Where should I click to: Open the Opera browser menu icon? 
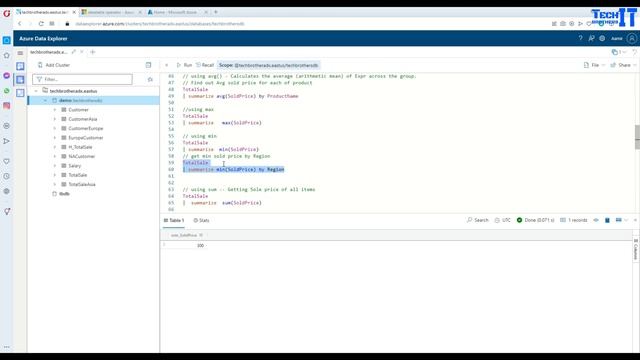point(7,13)
